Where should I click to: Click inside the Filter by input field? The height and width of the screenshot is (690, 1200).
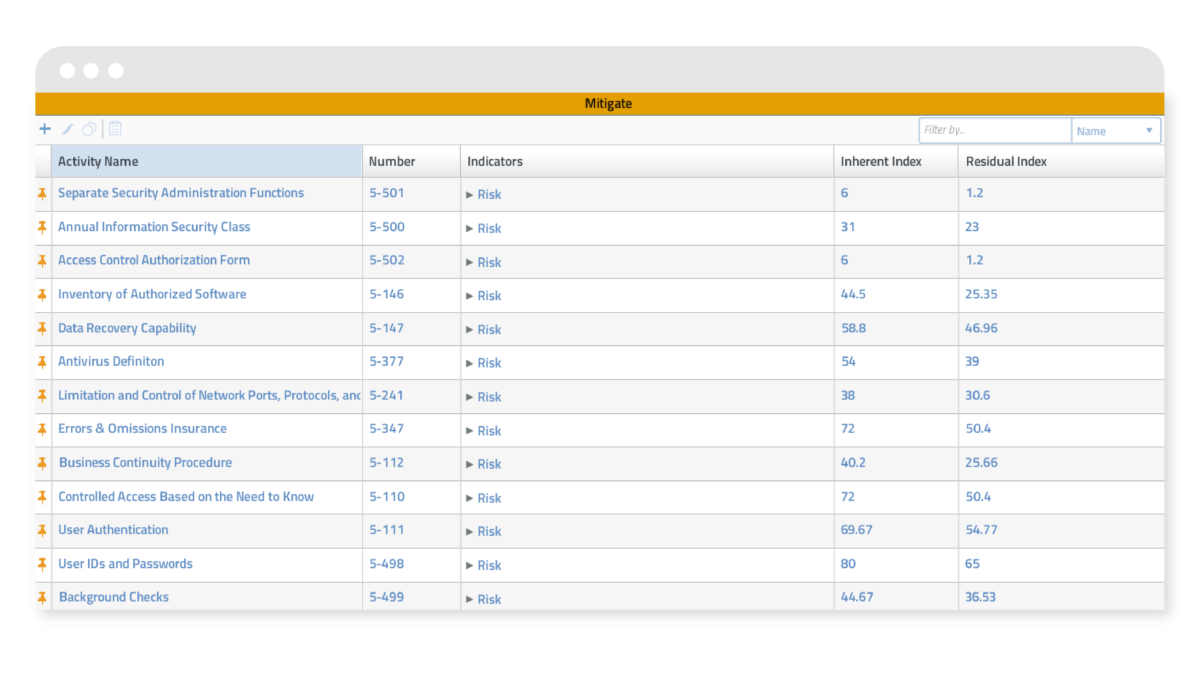tap(994, 130)
